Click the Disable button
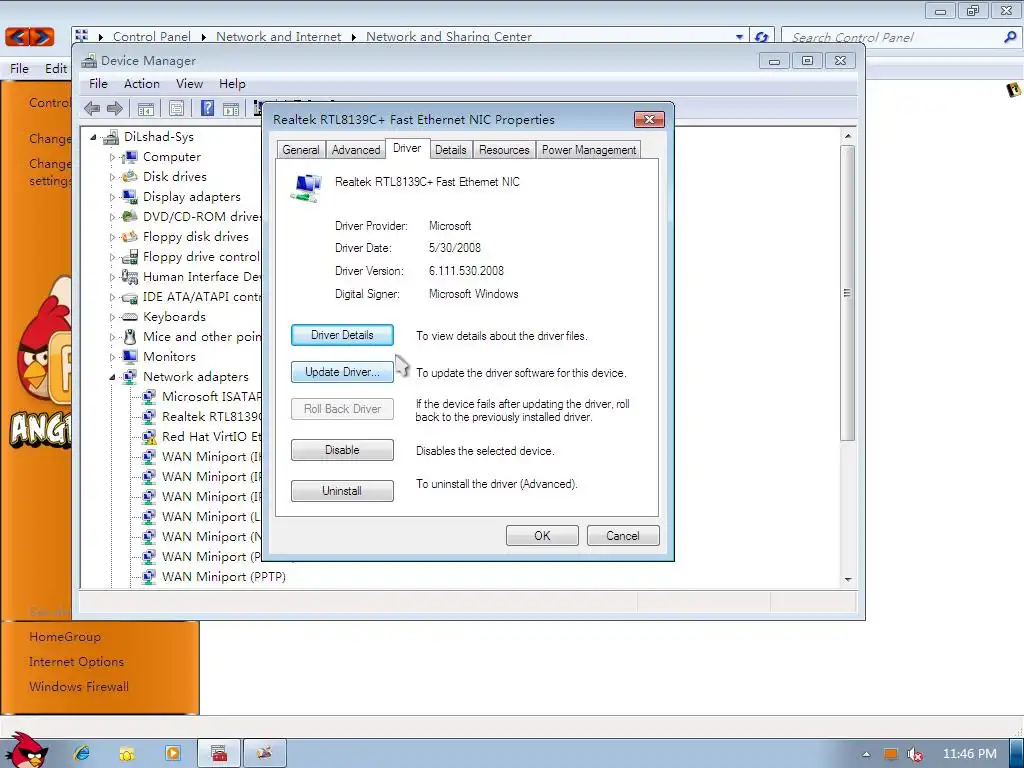1024x768 pixels. [x=342, y=450]
